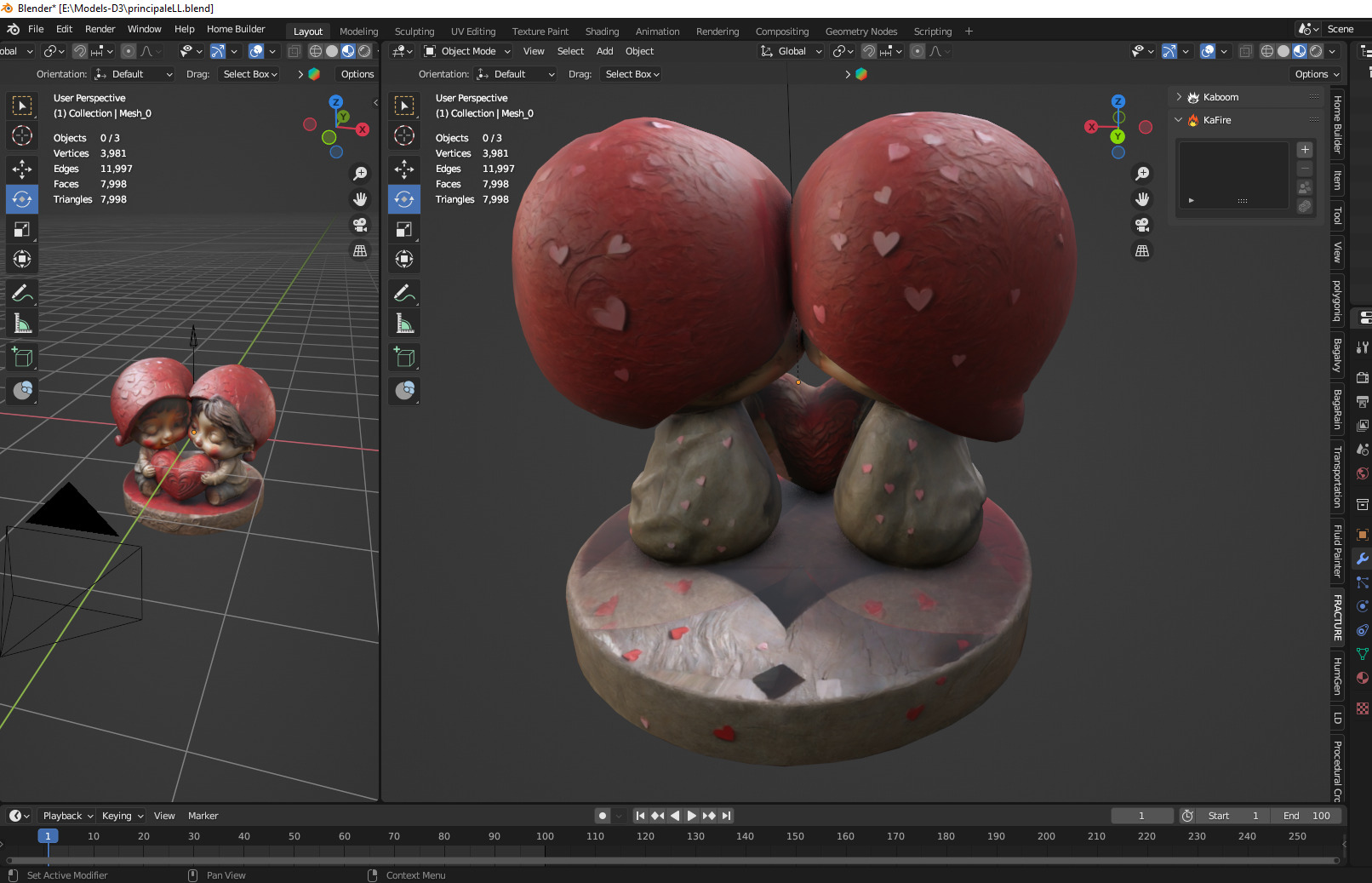1372x883 pixels.
Task: Select the Transform tool in right viewport toolbar
Action: coord(404,259)
